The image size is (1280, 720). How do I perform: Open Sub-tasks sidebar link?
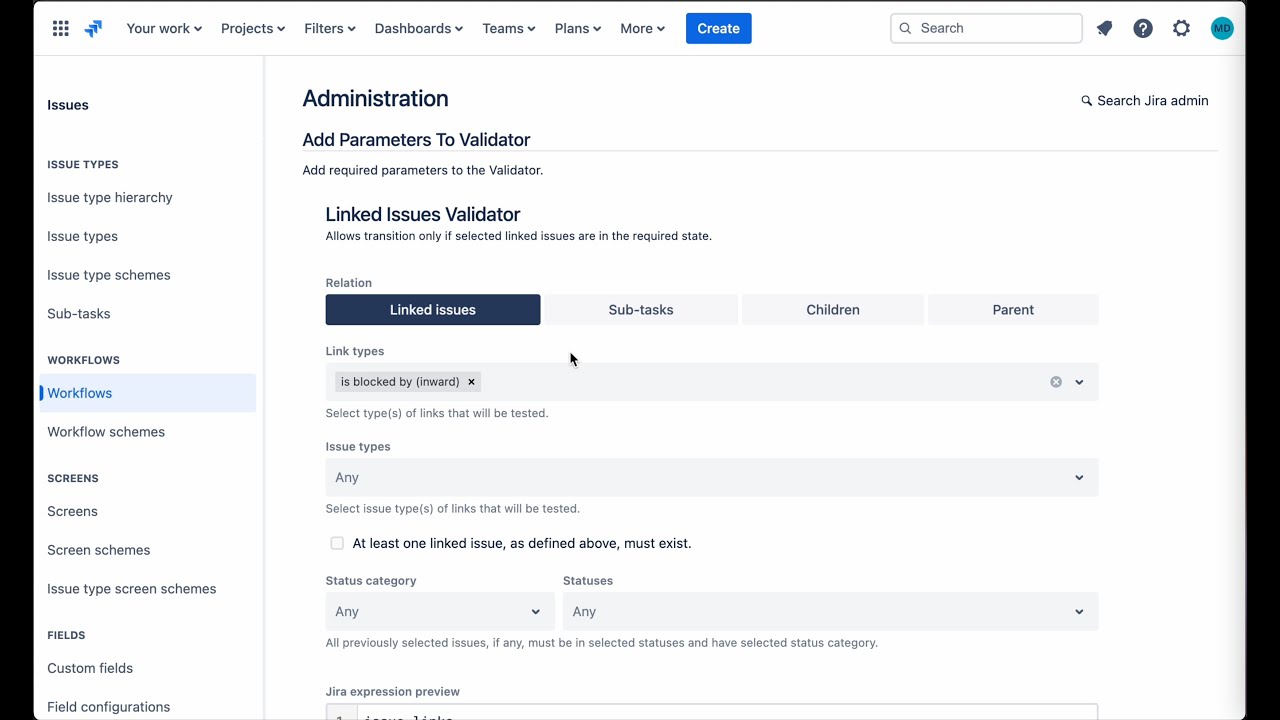click(79, 314)
